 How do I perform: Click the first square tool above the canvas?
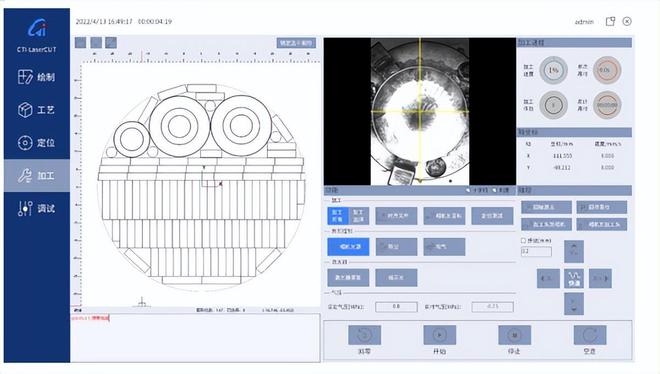(x=80, y=42)
